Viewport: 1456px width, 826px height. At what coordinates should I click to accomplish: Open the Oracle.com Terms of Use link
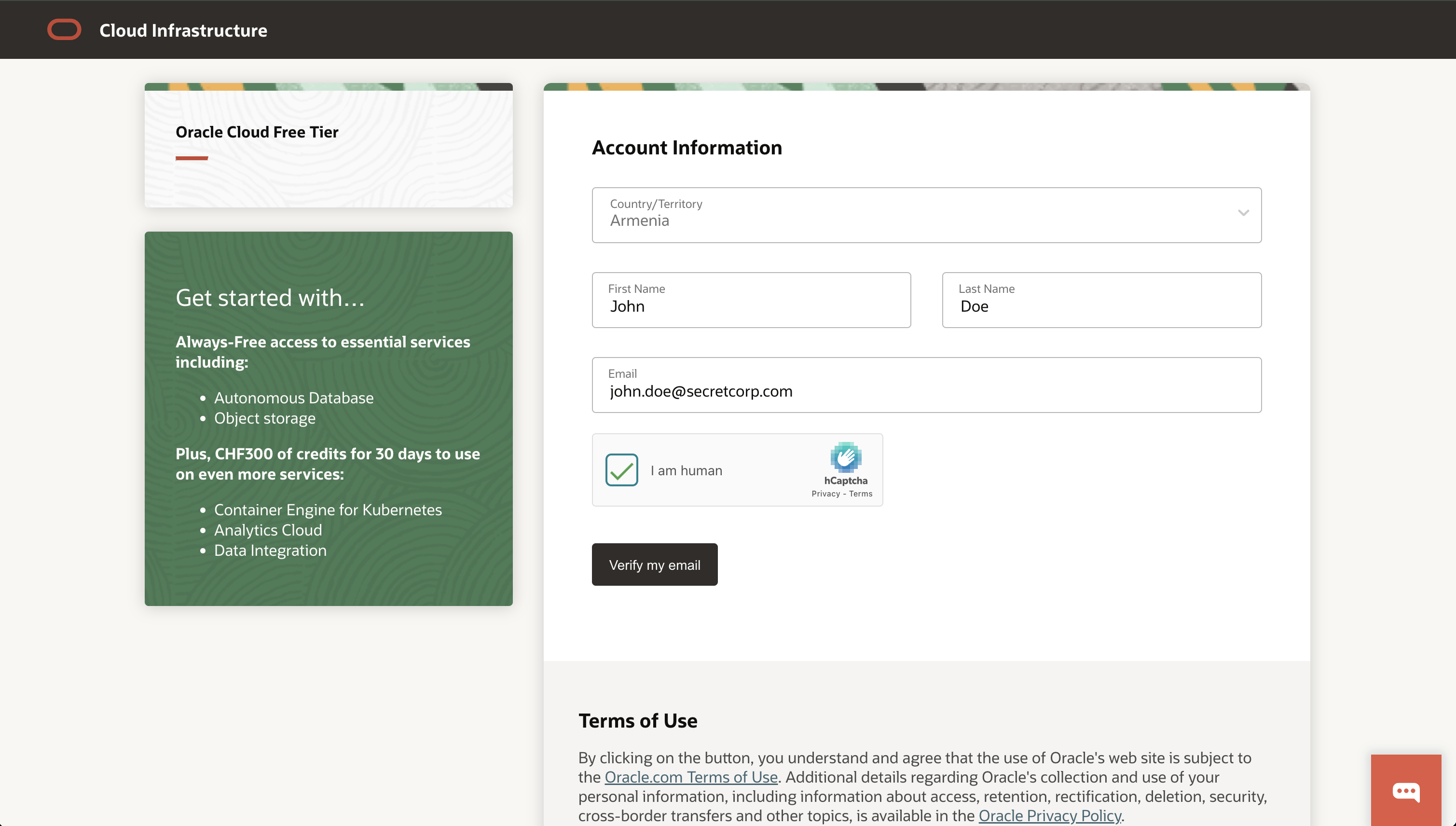pos(691,777)
